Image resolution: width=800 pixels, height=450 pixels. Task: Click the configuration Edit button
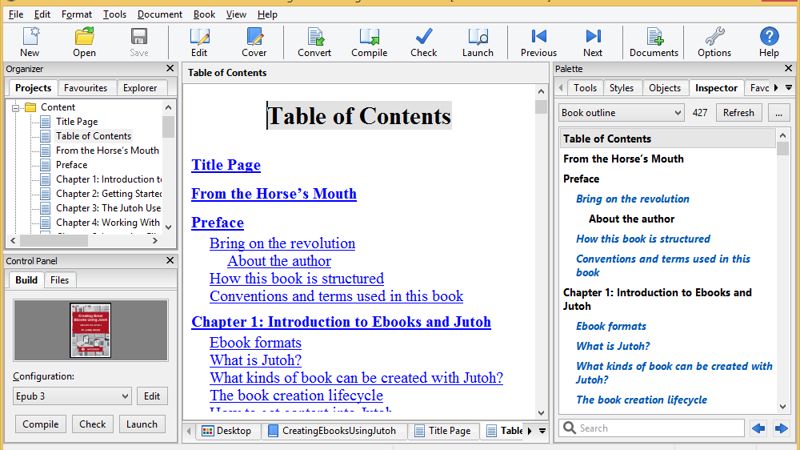(152, 396)
